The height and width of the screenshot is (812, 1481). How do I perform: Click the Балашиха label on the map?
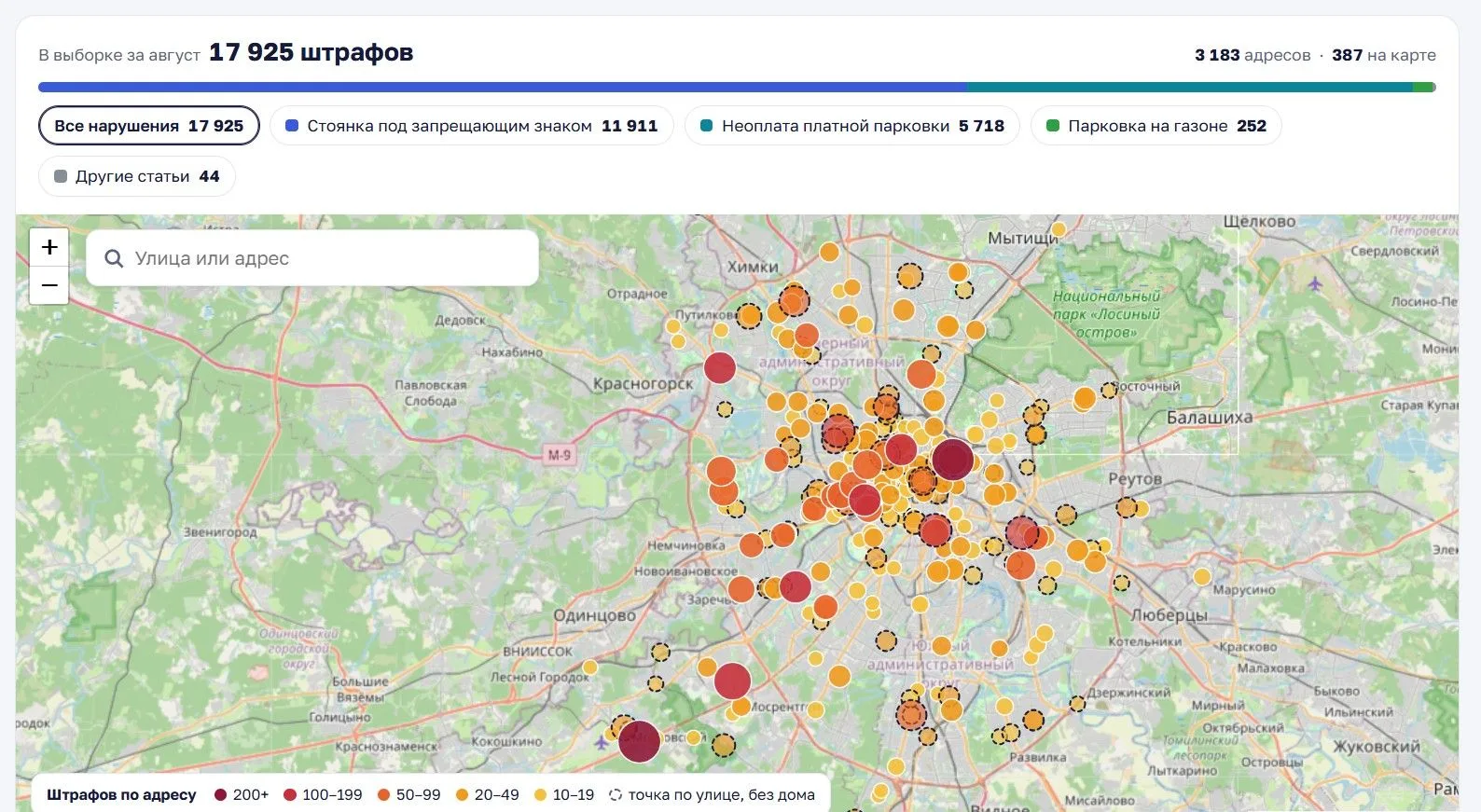coord(1210,417)
